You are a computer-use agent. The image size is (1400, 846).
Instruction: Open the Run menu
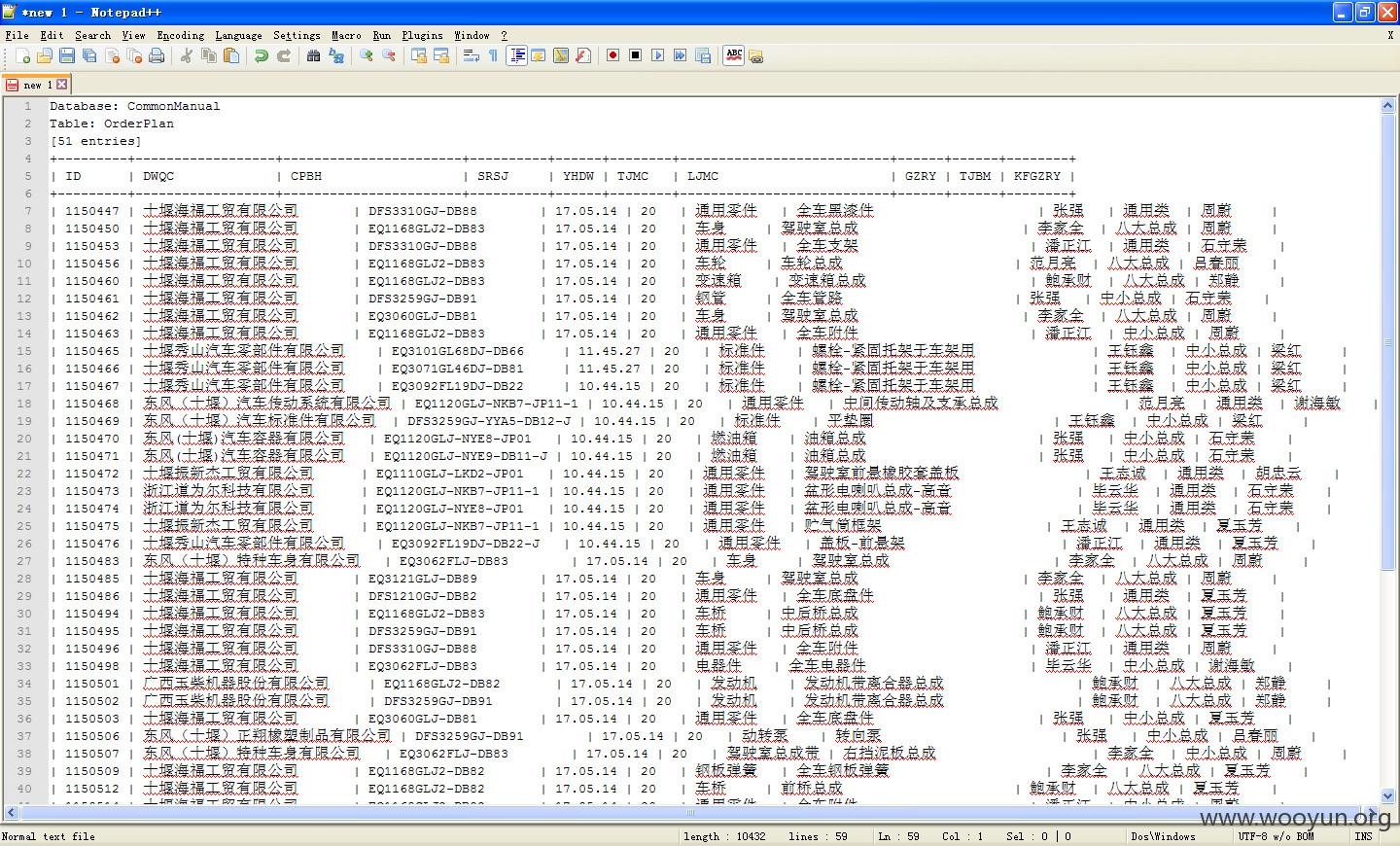(382, 35)
